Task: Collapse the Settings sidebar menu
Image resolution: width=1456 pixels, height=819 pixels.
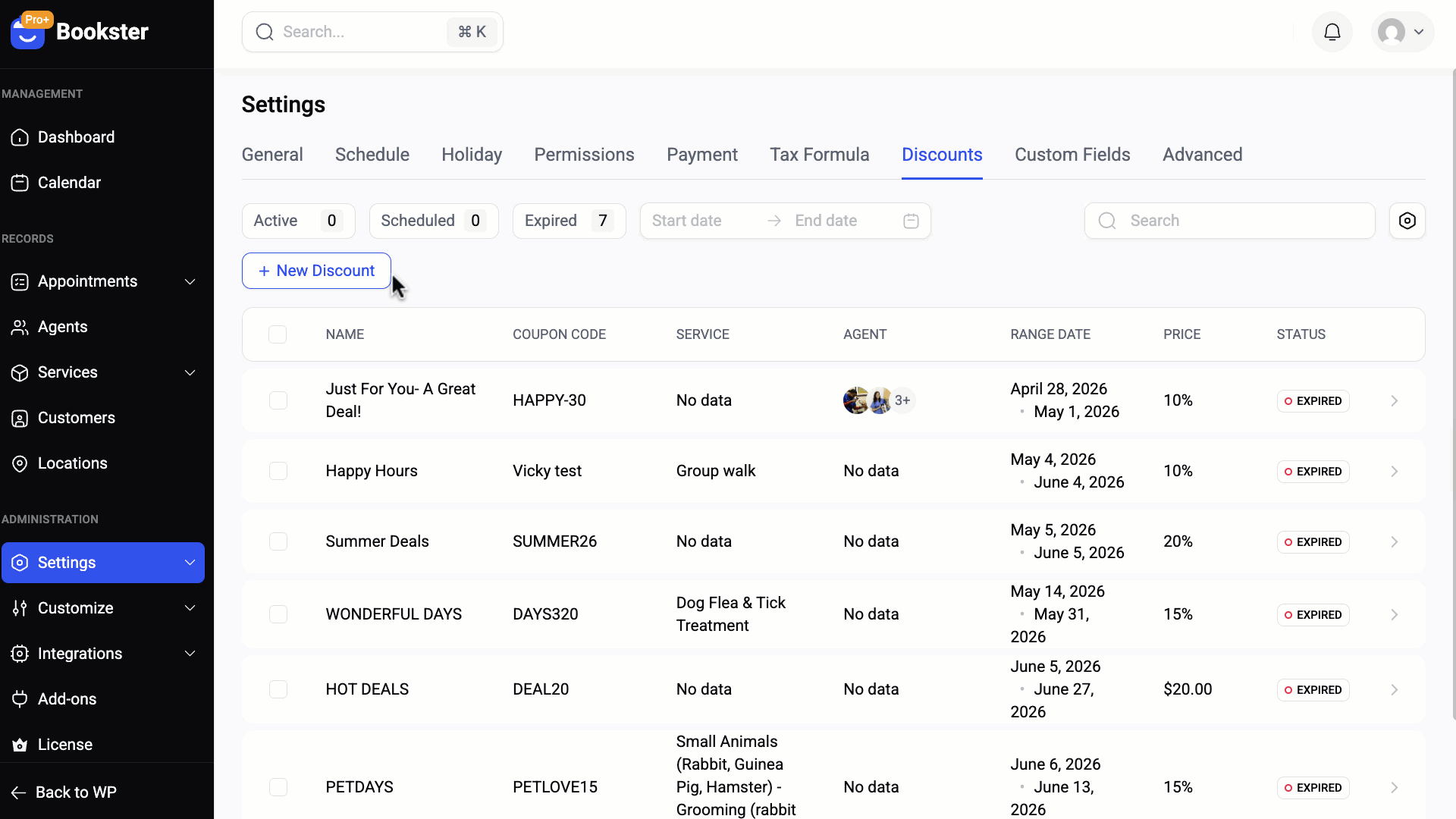Action: pos(190,563)
